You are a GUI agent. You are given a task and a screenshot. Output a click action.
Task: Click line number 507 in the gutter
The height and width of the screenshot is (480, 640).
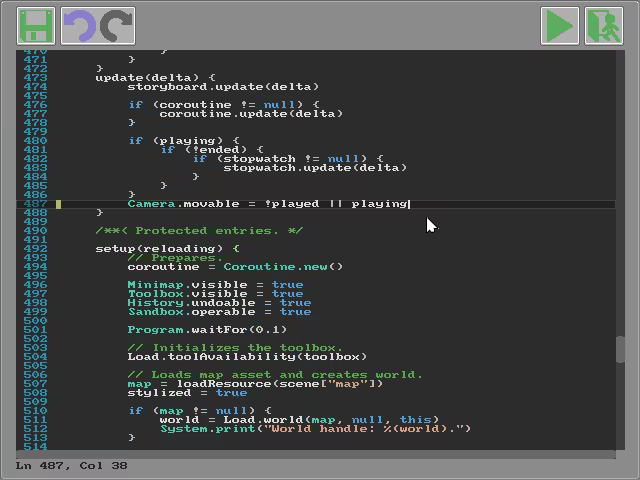(x=35, y=384)
